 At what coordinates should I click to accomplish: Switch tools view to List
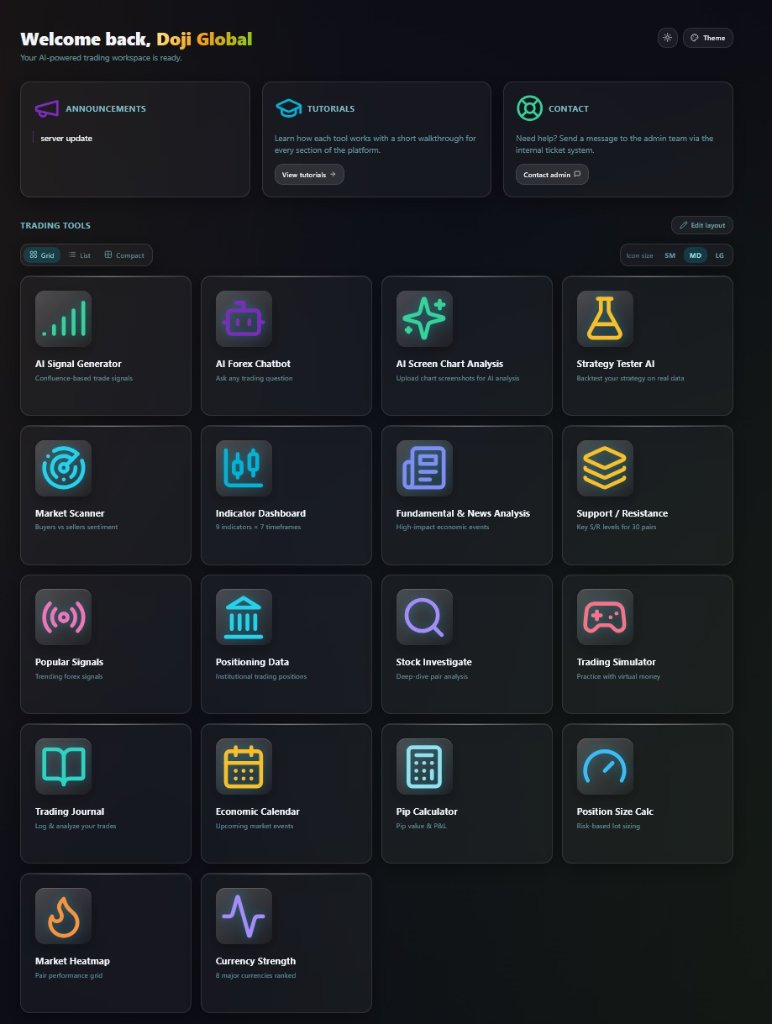pyautogui.click(x=80, y=255)
